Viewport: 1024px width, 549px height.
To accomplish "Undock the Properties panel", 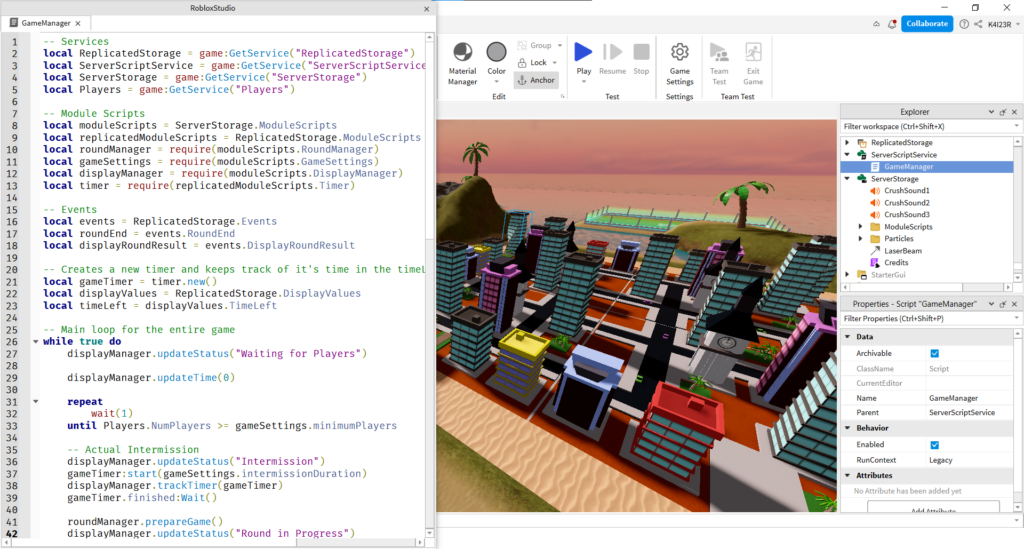I will point(1003,304).
